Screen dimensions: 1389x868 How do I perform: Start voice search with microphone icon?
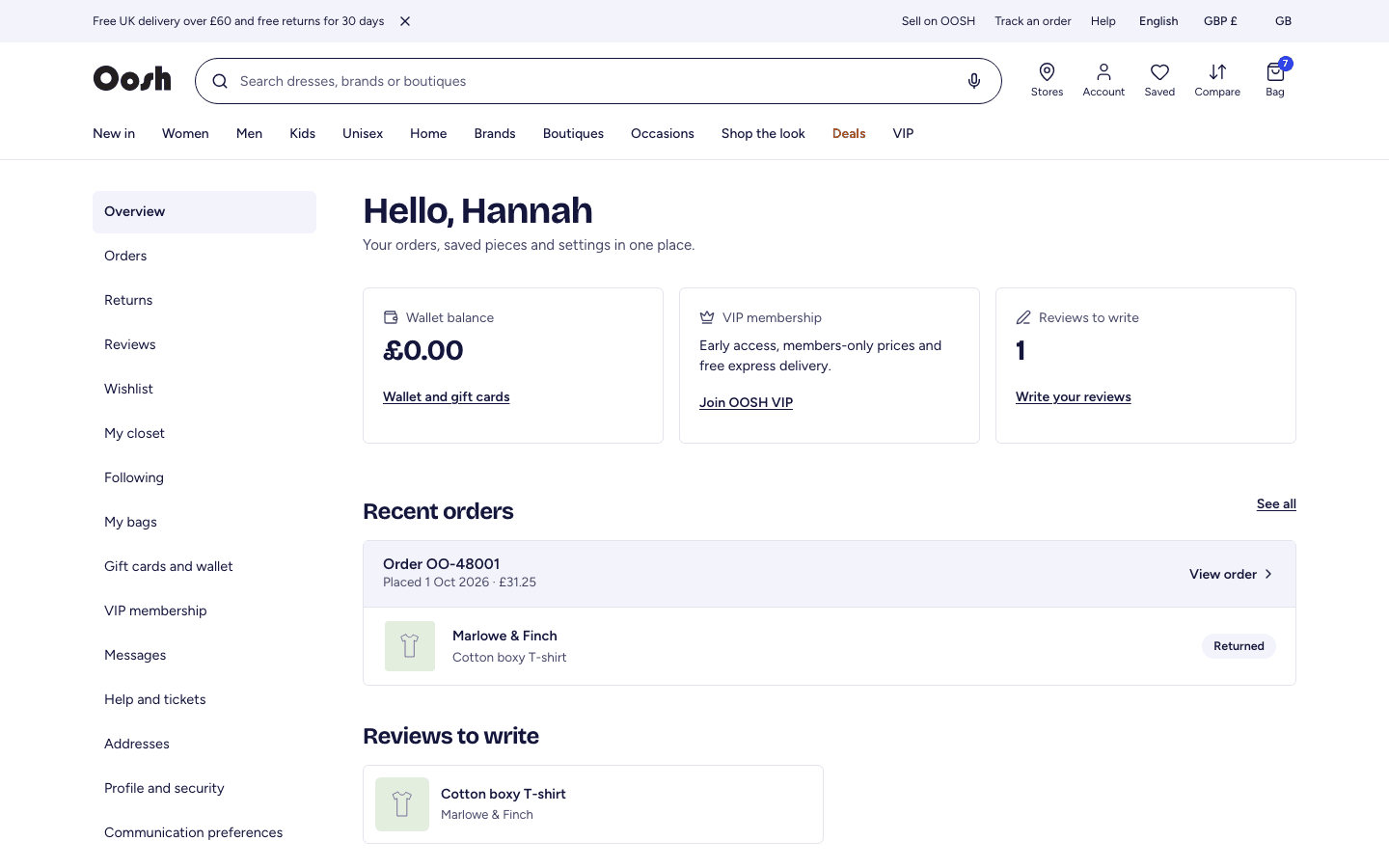pos(974,81)
